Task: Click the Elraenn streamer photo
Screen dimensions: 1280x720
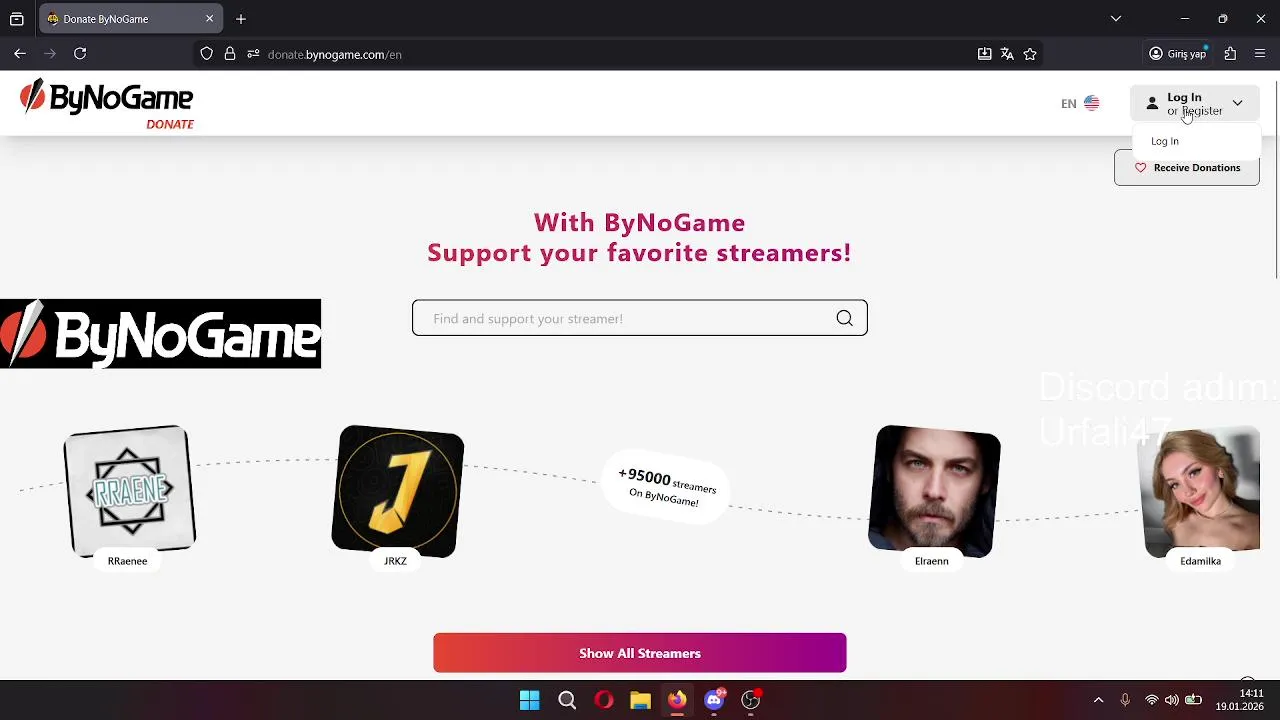Action: (934, 491)
